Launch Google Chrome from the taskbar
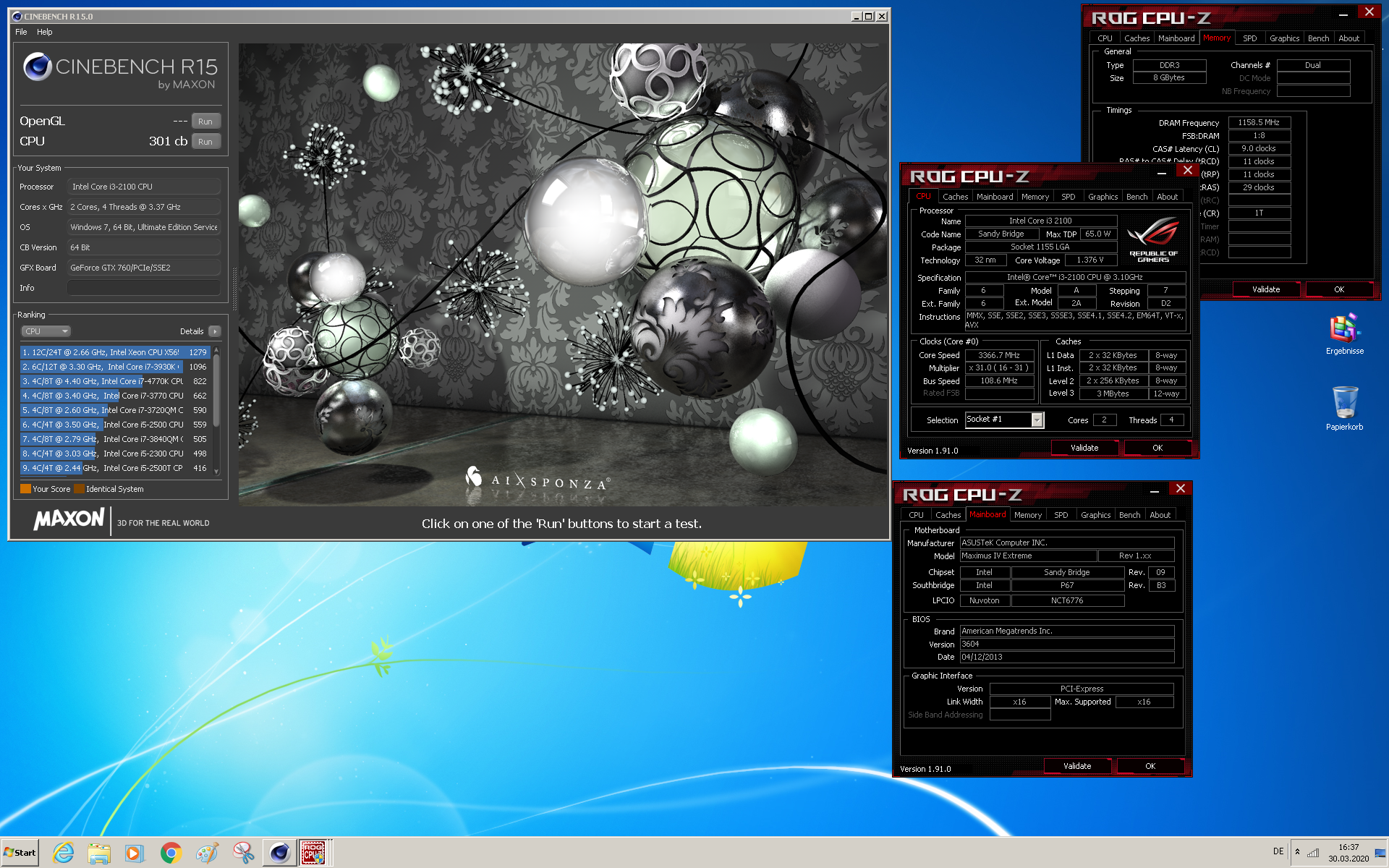 171,853
